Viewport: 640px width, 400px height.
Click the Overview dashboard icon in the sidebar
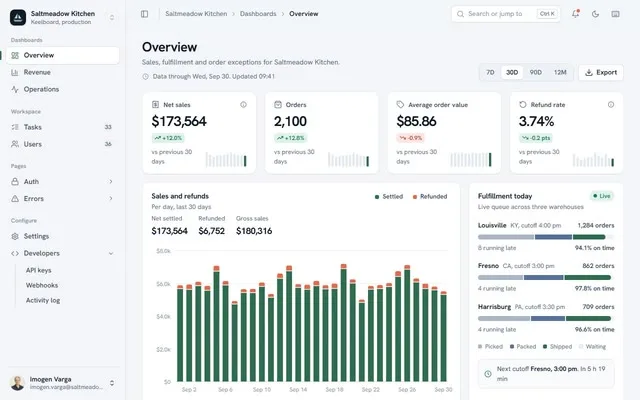15,56
